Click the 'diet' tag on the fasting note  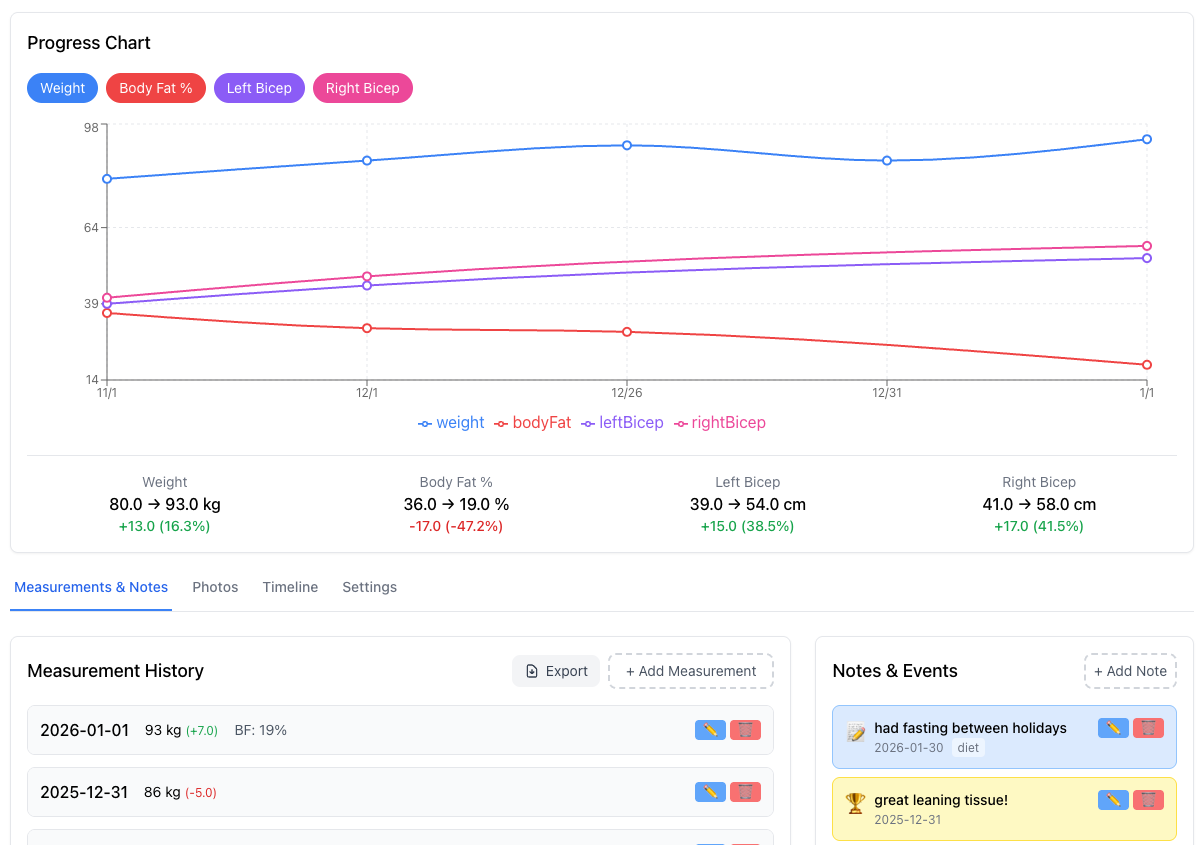point(967,748)
